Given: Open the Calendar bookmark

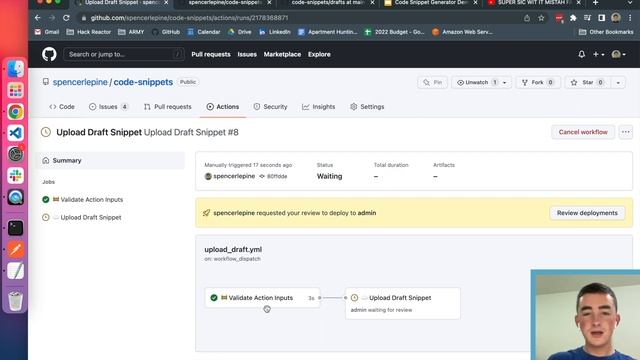Looking at the screenshot, I should point(204,32).
